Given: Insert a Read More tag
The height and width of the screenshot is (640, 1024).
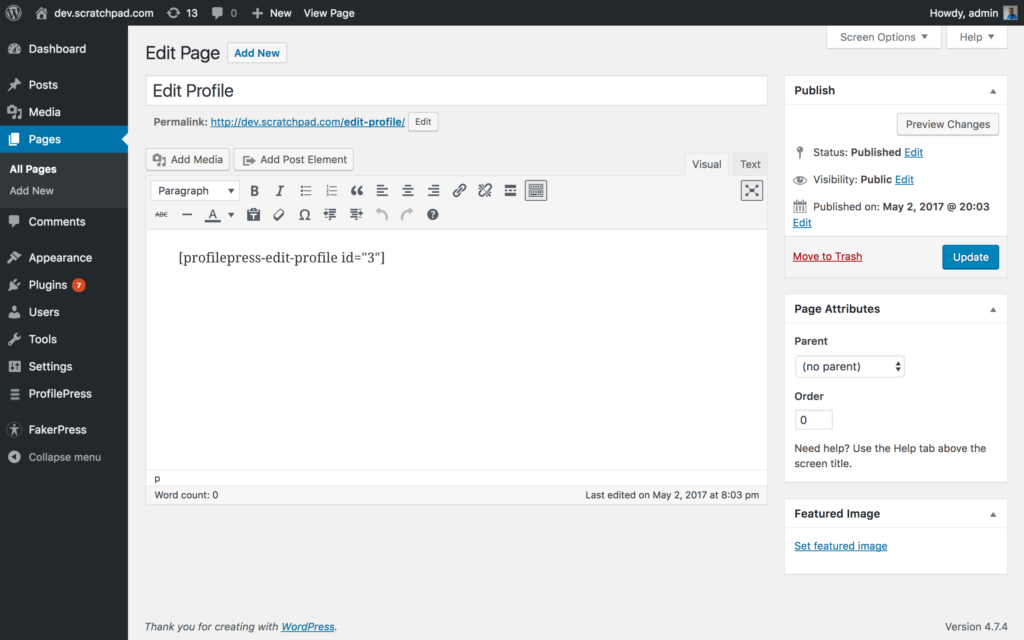Looking at the screenshot, I should coord(510,190).
